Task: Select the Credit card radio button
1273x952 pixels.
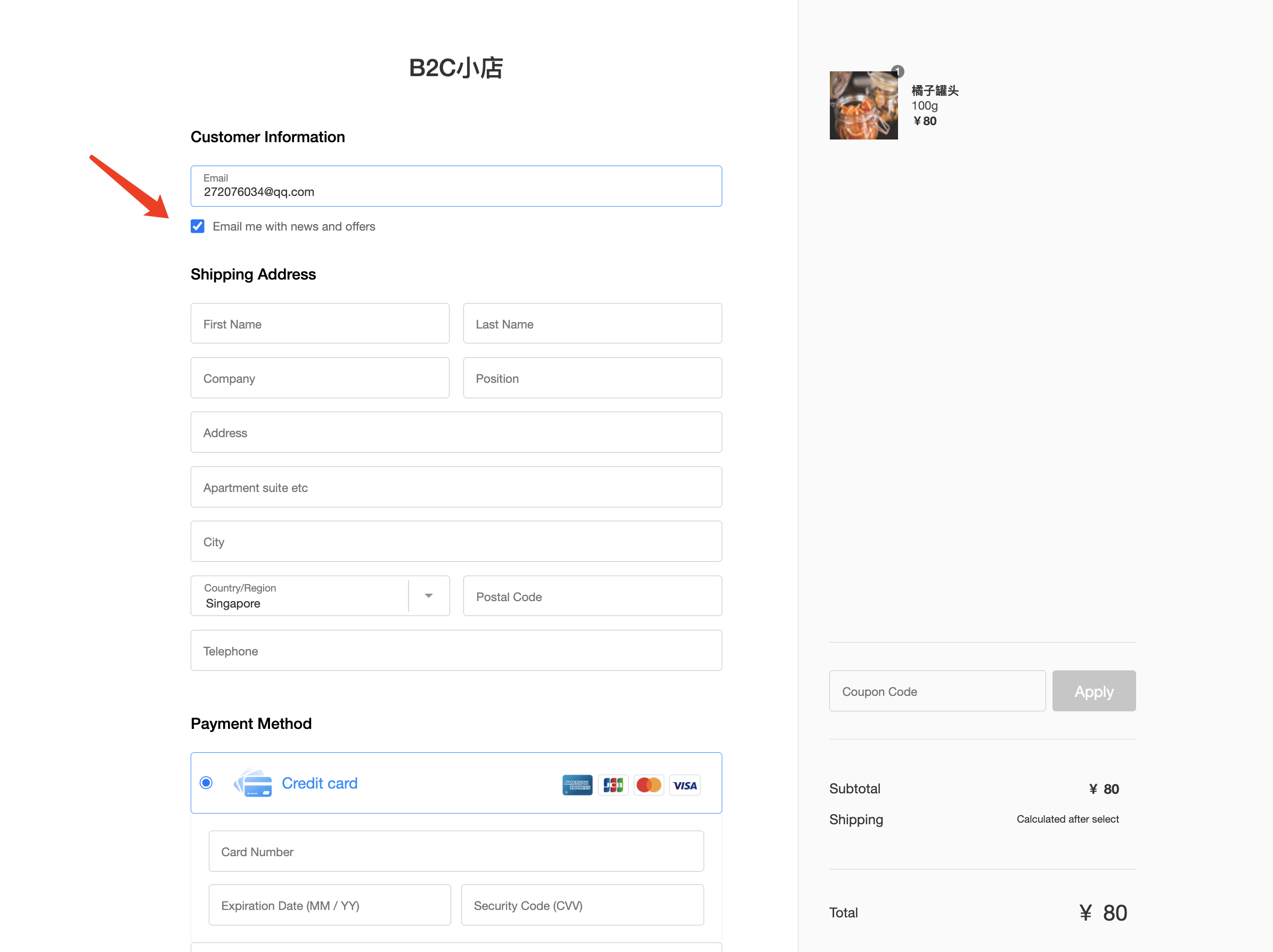Action: click(206, 782)
